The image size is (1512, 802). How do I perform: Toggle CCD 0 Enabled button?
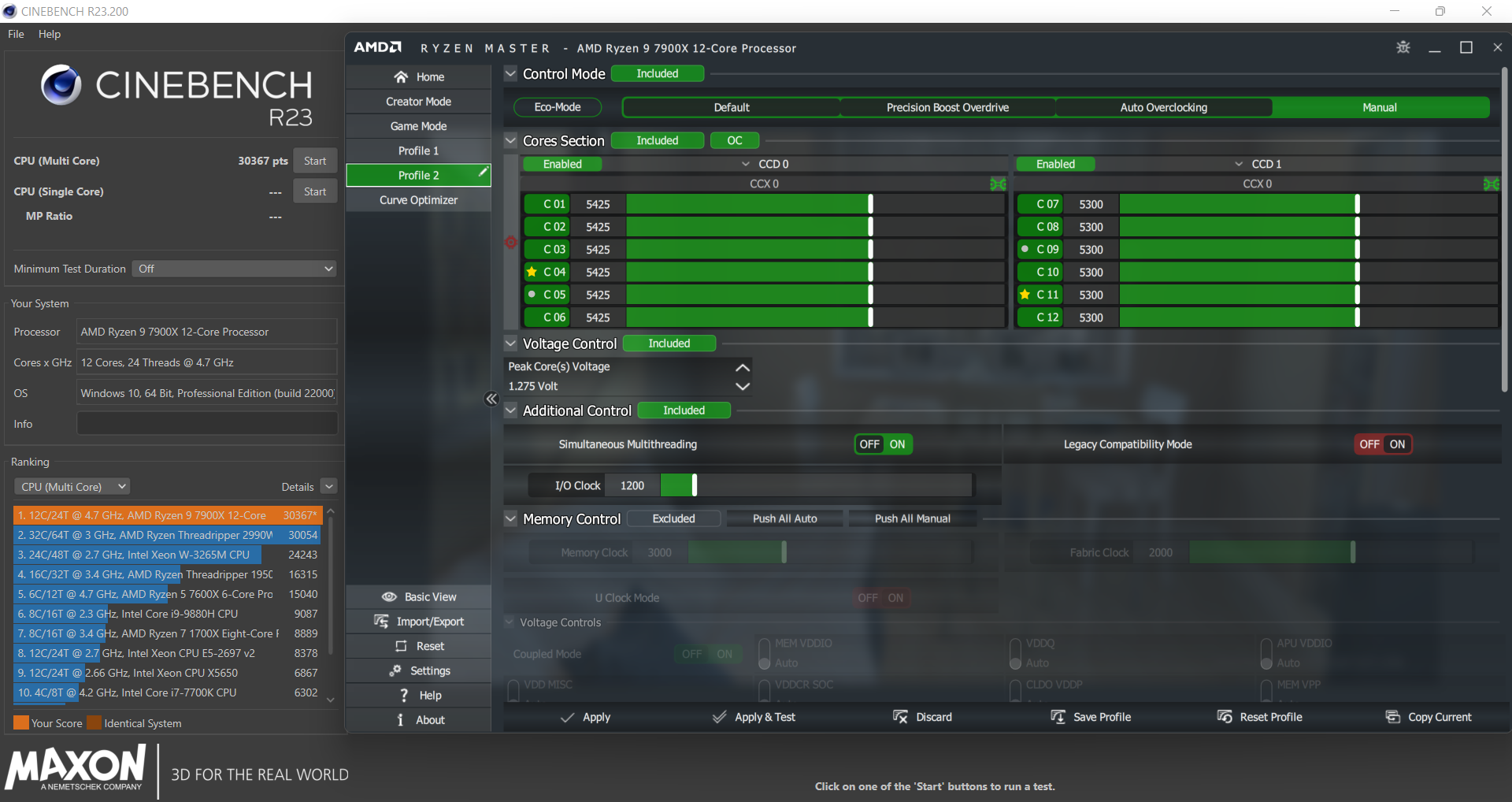(562, 164)
